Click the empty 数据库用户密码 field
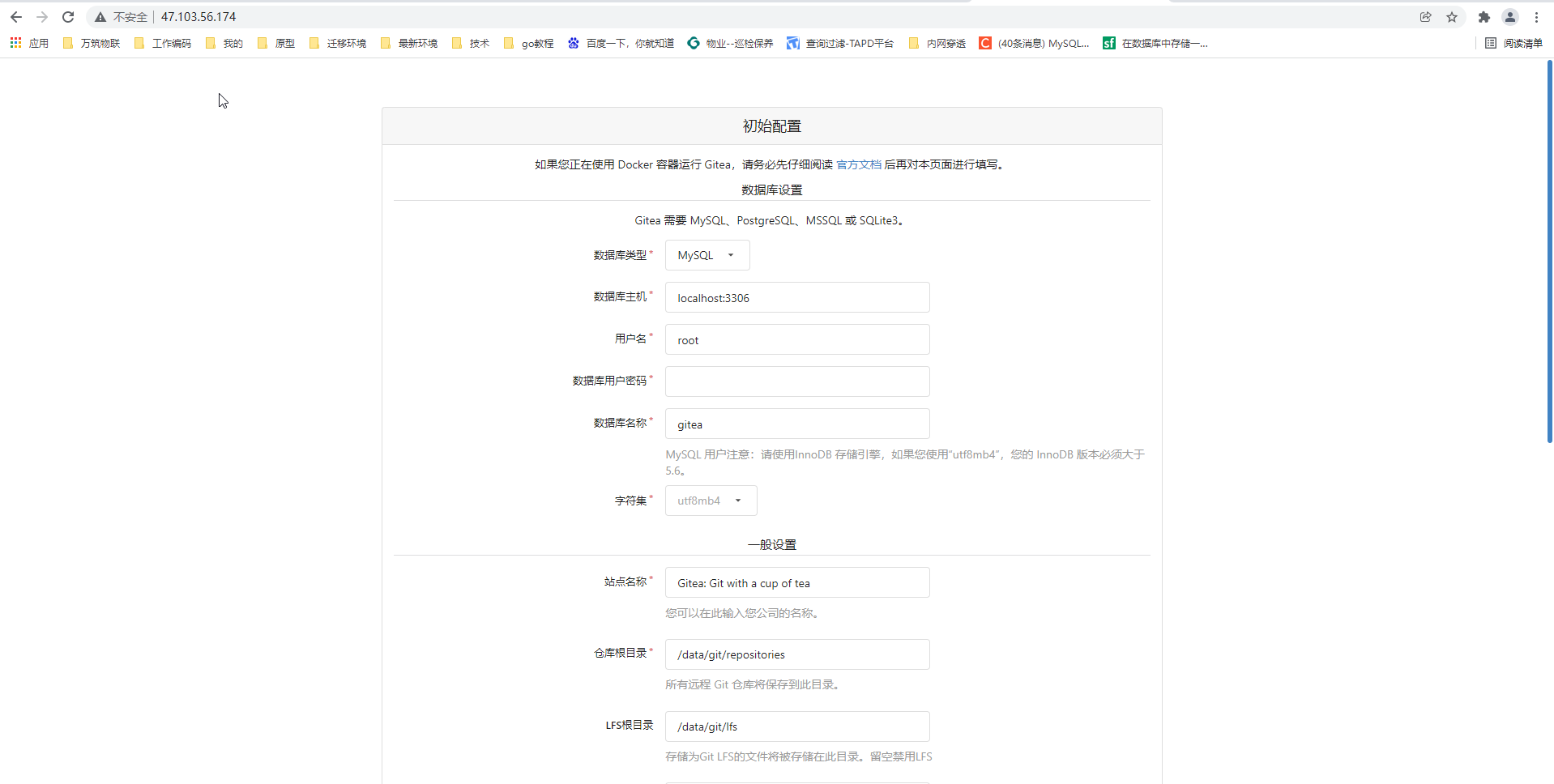1554x784 pixels. coord(797,381)
